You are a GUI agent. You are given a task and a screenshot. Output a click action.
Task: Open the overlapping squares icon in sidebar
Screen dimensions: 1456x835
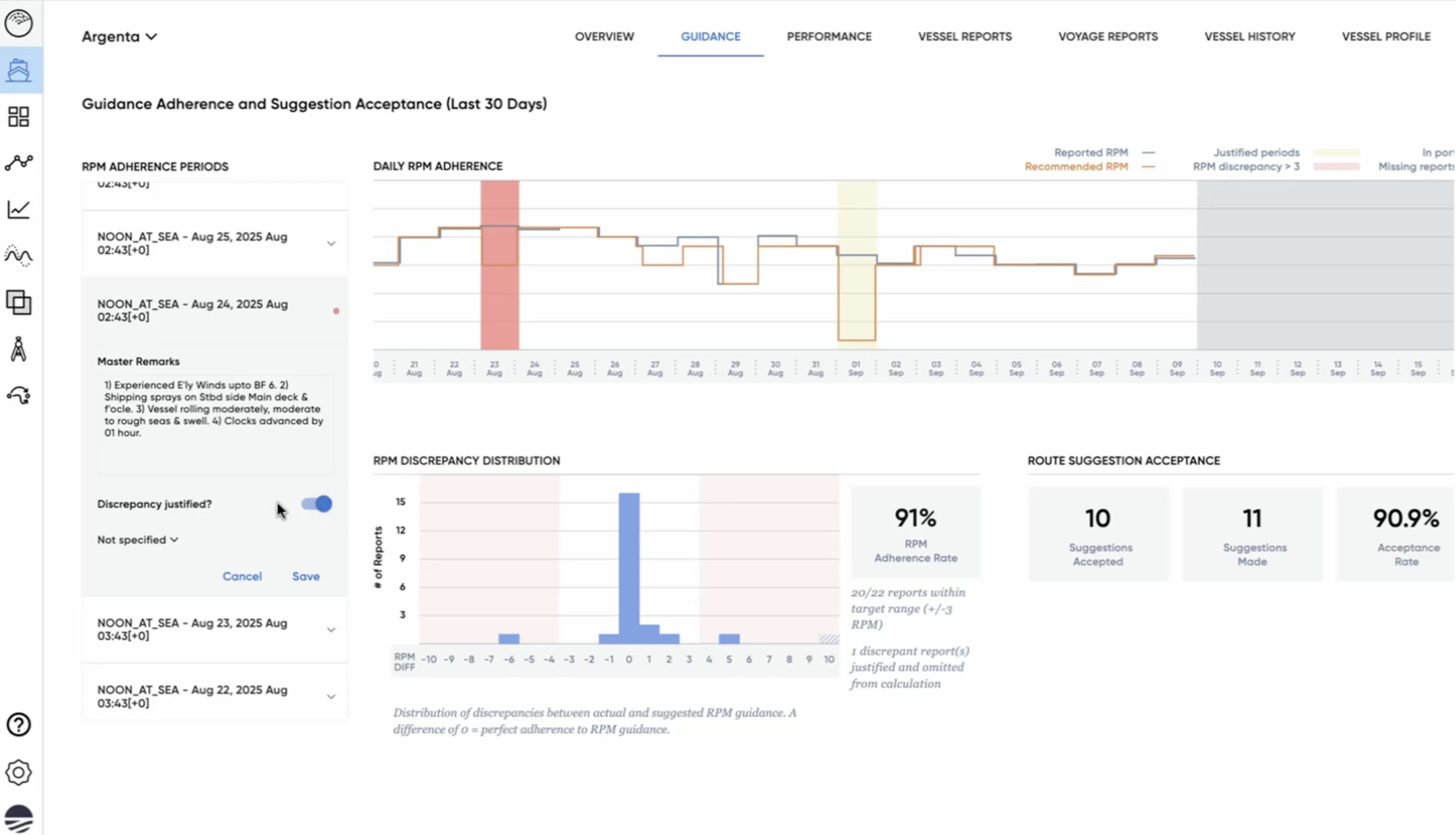pyautogui.click(x=19, y=302)
